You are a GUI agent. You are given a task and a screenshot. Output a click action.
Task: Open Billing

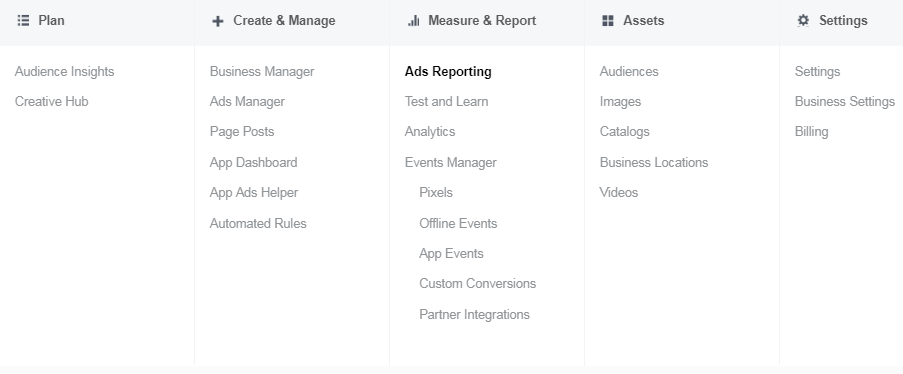(x=811, y=131)
